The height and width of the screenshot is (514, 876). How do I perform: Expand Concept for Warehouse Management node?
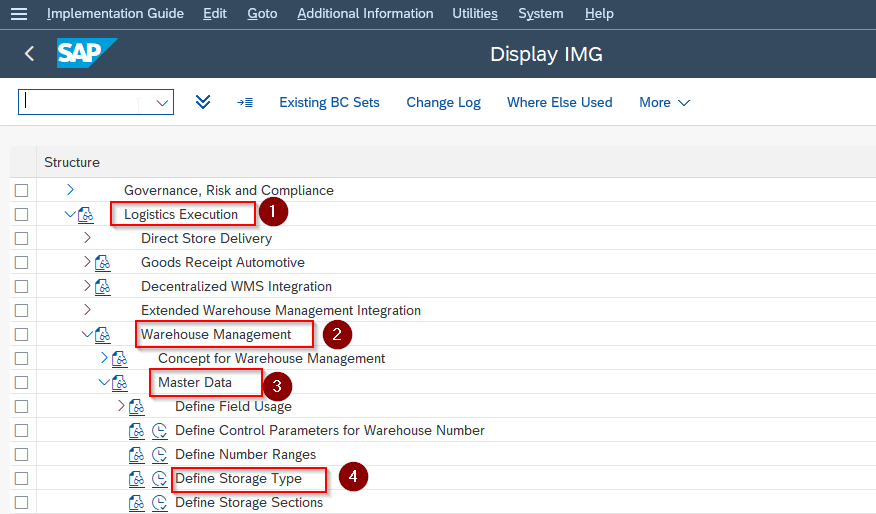[x=104, y=358]
